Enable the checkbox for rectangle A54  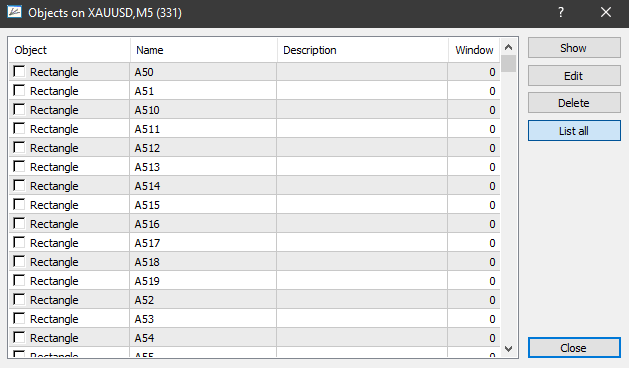pos(19,338)
